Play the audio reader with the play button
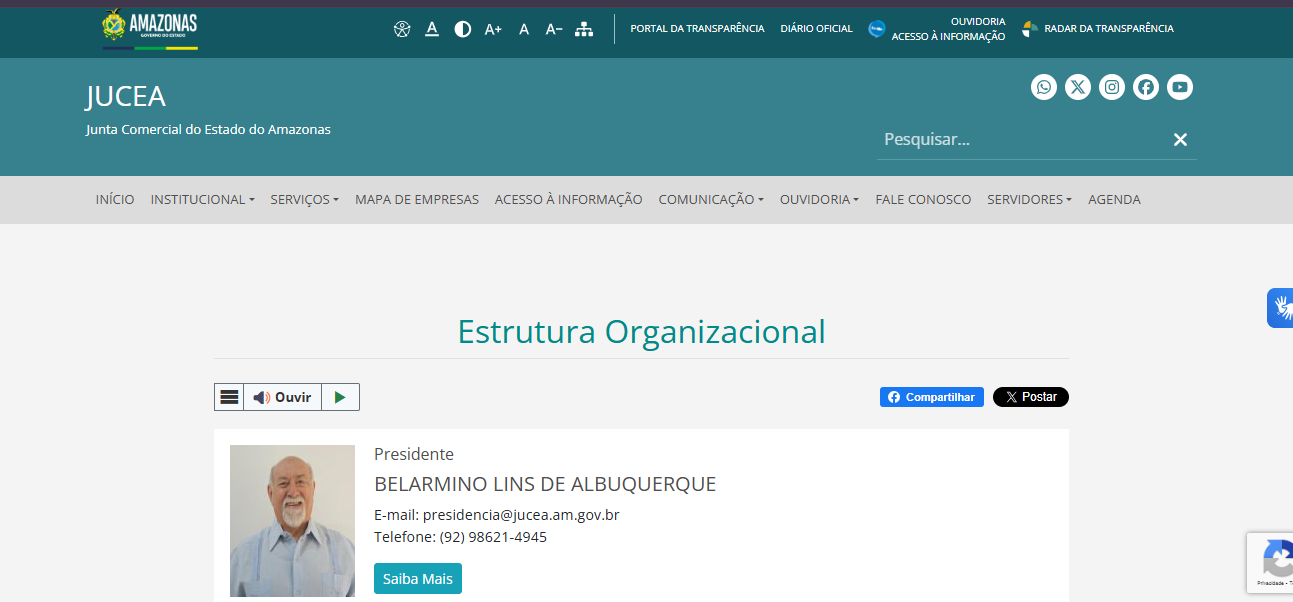1293x602 pixels. (340, 397)
